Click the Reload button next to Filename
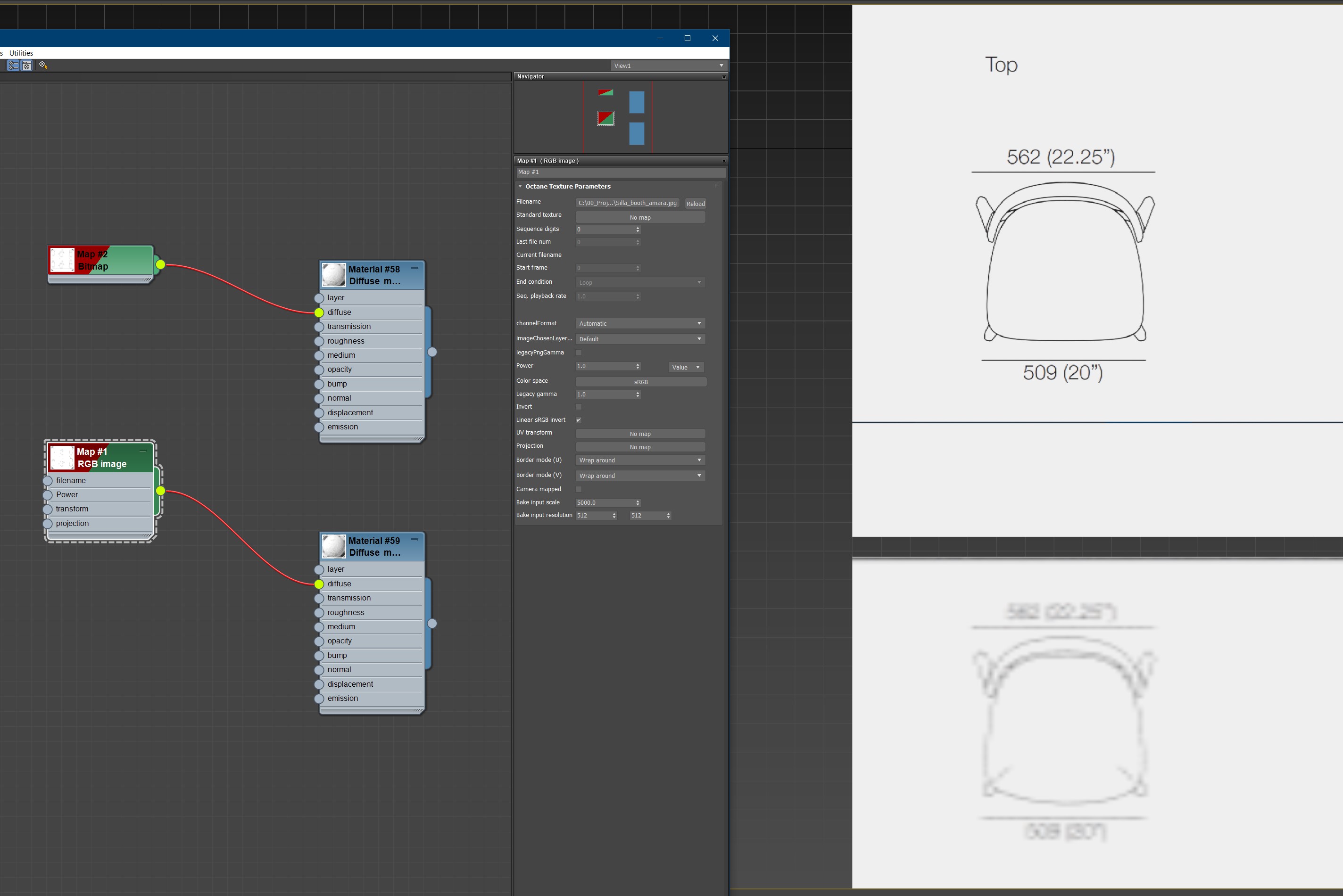This screenshot has width=1343, height=896. point(695,204)
